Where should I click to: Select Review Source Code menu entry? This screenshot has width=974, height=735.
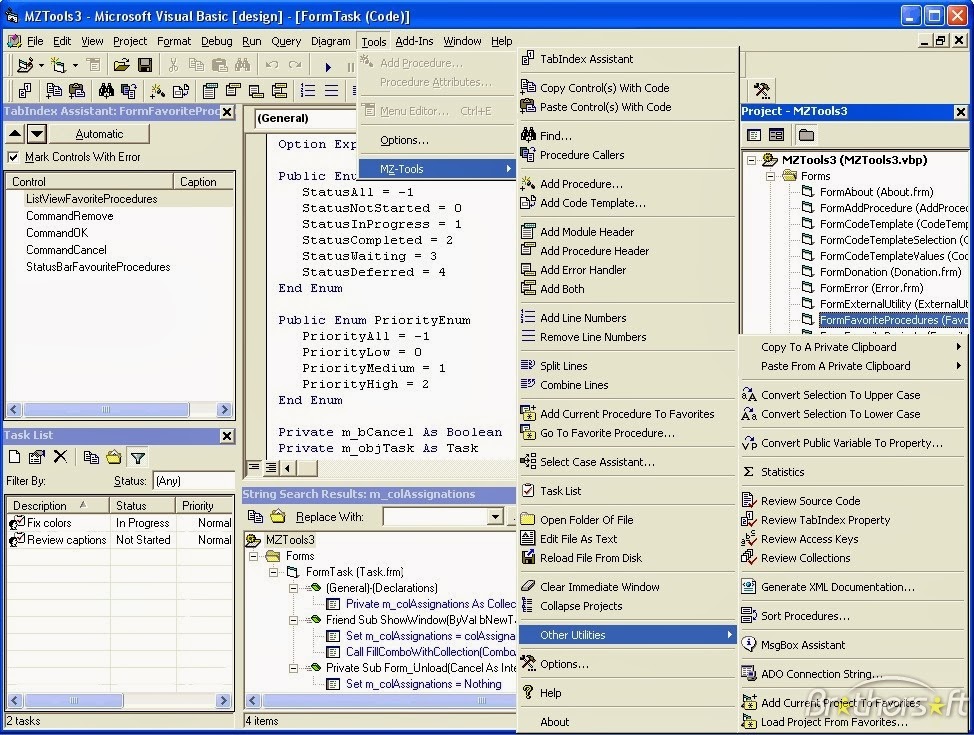(855, 501)
